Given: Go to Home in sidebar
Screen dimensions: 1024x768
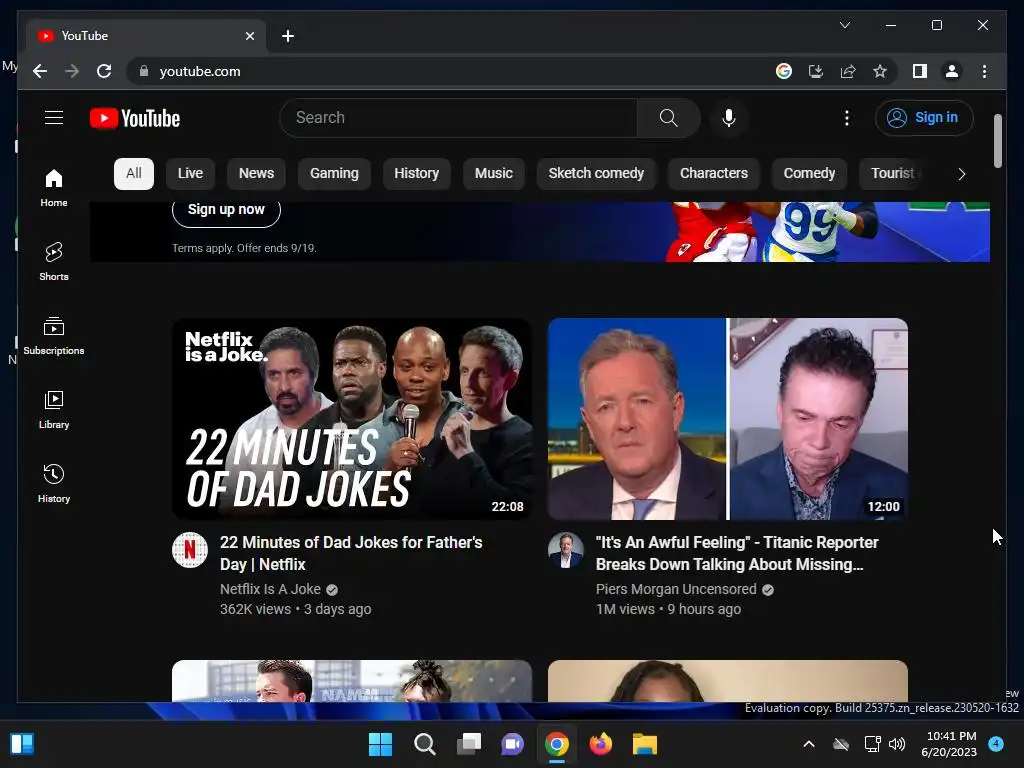Looking at the screenshot, I should click(x=54, y=187).
